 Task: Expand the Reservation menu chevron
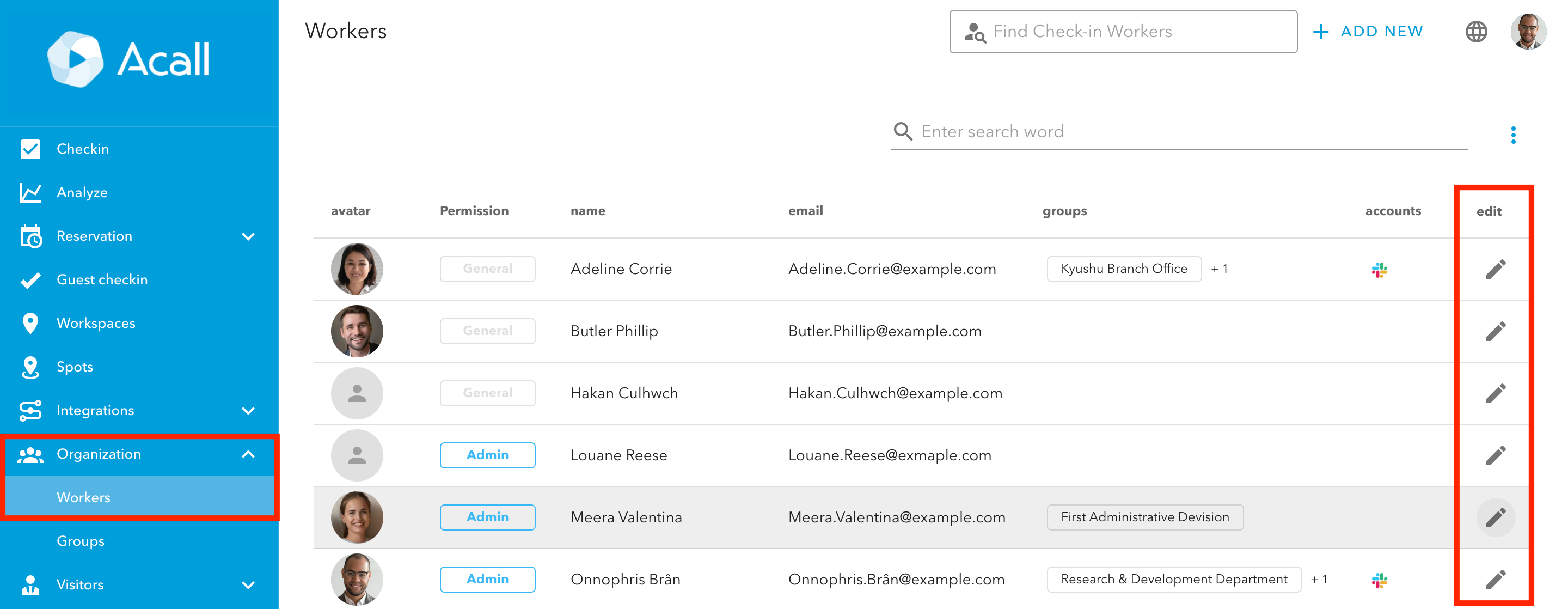[248, 236]
